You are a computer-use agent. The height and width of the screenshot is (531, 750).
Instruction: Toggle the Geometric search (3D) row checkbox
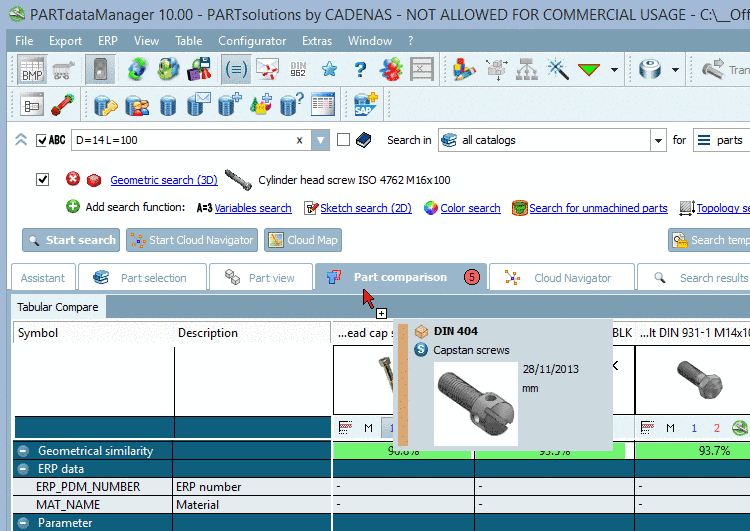pyautogui.click(x=43, y=179)
